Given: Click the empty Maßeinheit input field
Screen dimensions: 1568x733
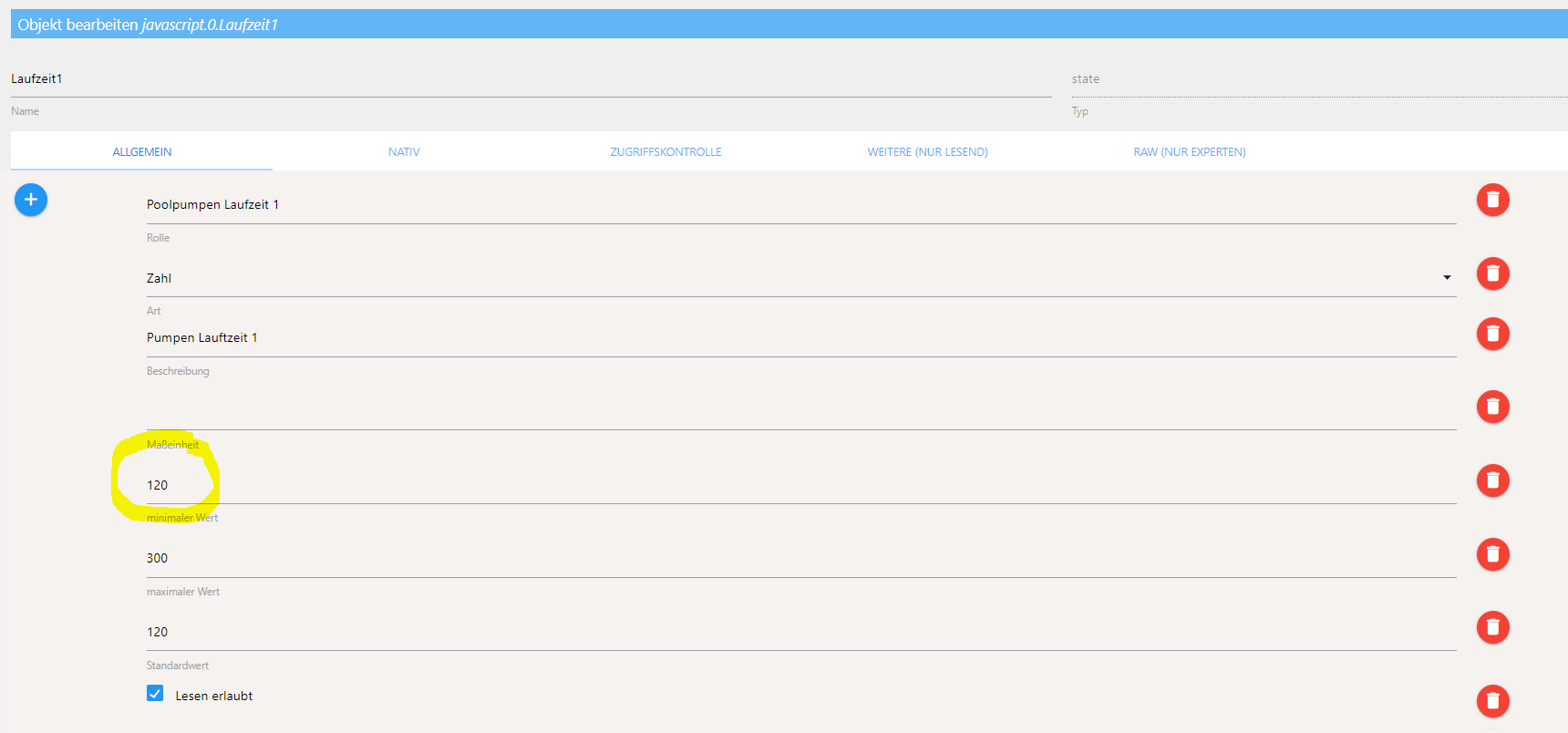Looking at the screenshot, I should tap(801, 412).
